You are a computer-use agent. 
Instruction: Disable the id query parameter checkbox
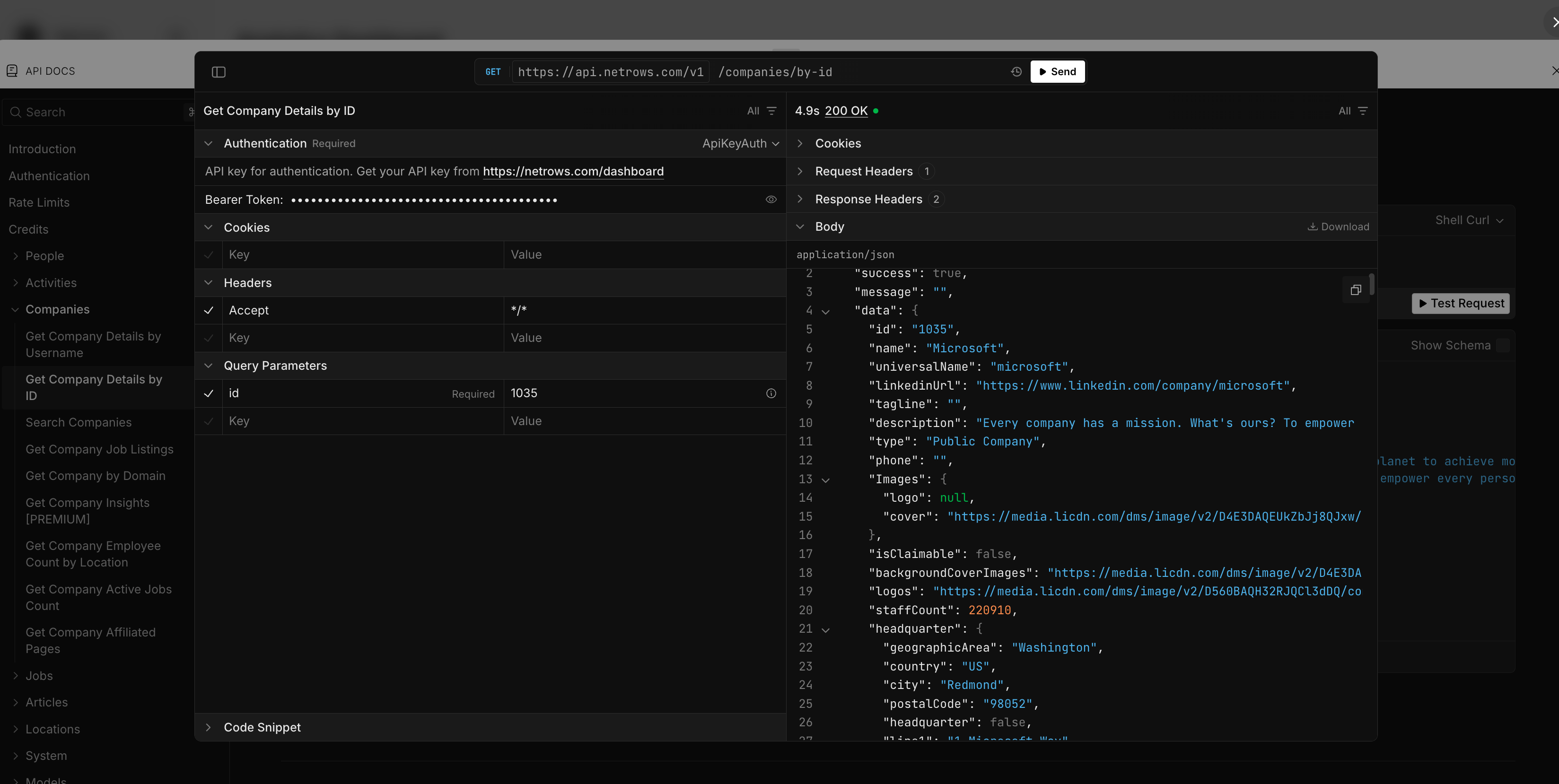click(x=208, y=393)
